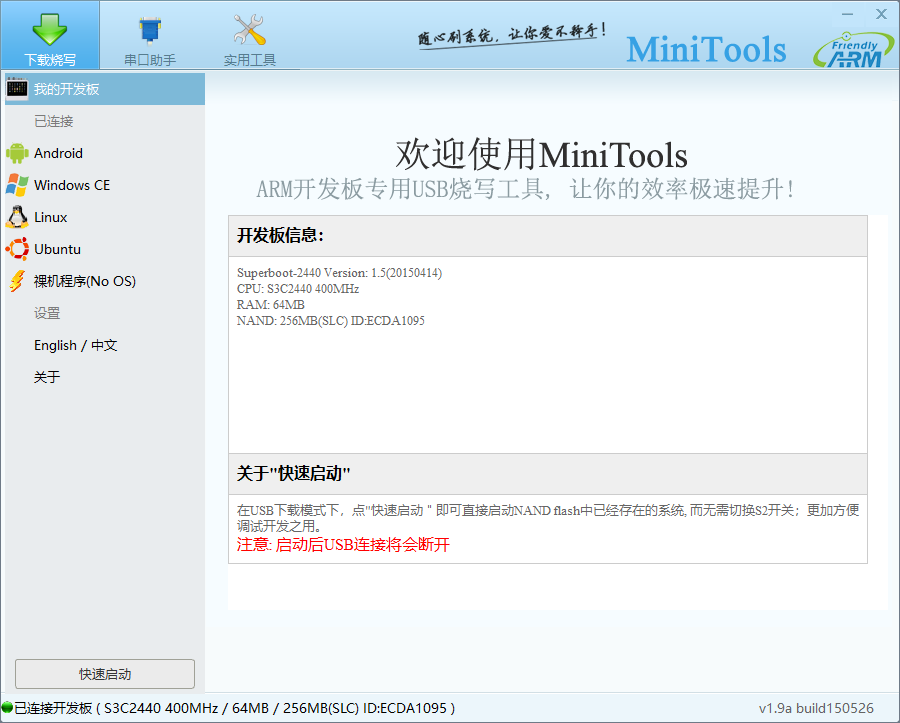Choose Android in the sidebar list
Screen dimensions: 900x723
(104, 153)
